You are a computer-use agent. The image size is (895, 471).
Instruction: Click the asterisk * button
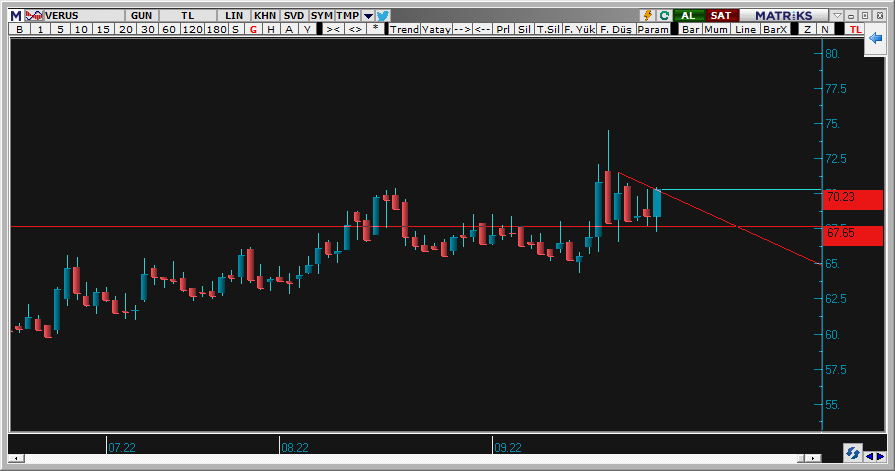(x=375, y=29)
